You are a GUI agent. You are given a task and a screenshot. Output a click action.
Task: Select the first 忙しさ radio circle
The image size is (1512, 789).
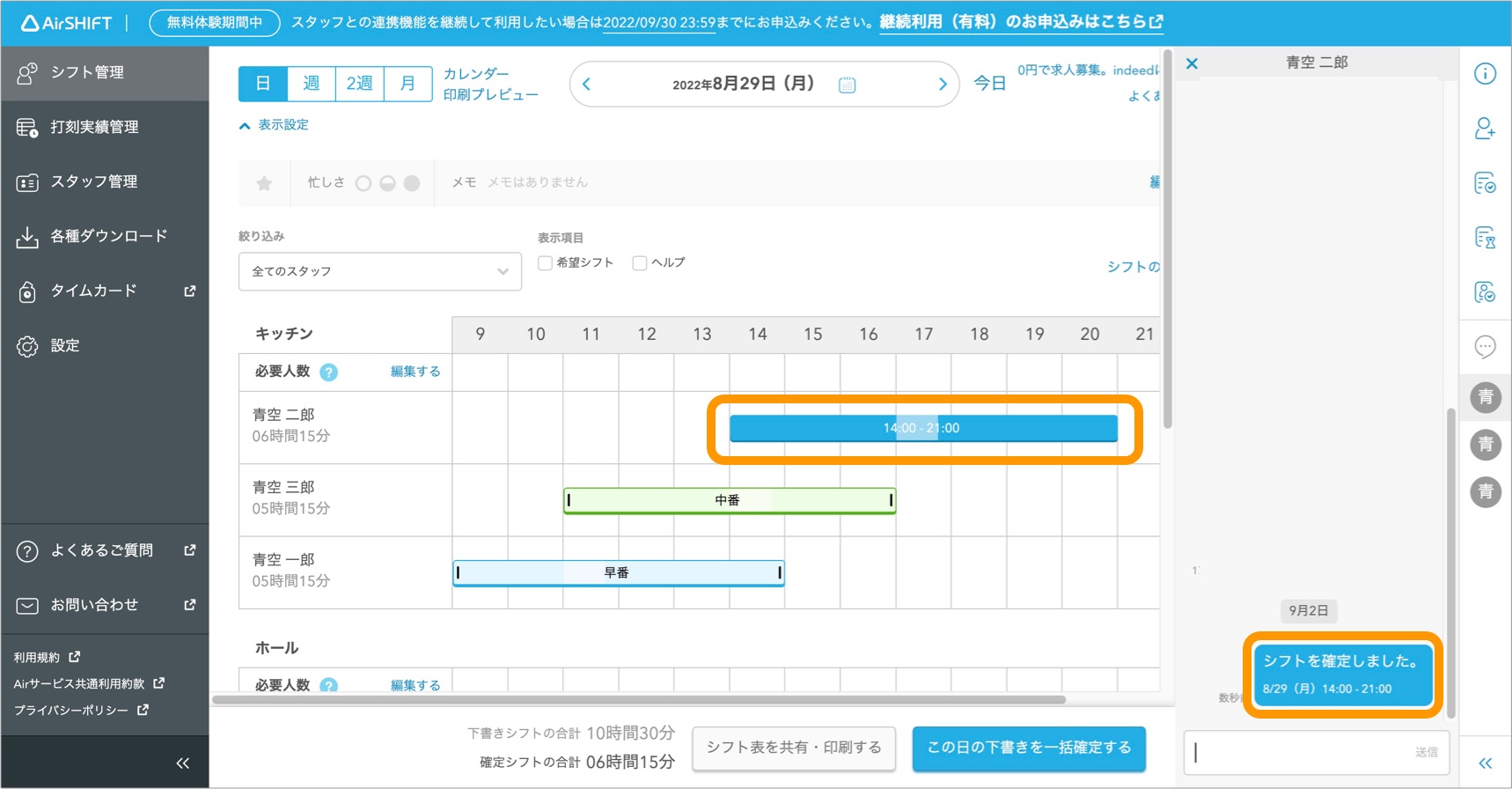pyautogui.click(x=363, y=183)
